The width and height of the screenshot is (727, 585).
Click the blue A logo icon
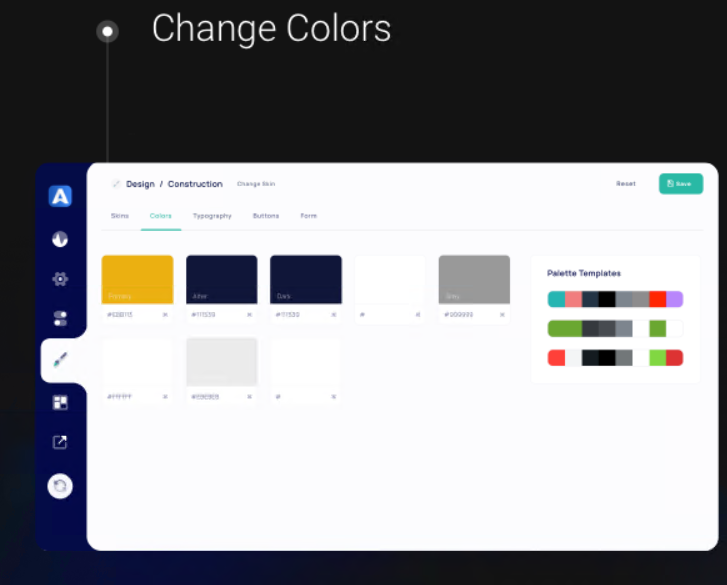(60, 196)
